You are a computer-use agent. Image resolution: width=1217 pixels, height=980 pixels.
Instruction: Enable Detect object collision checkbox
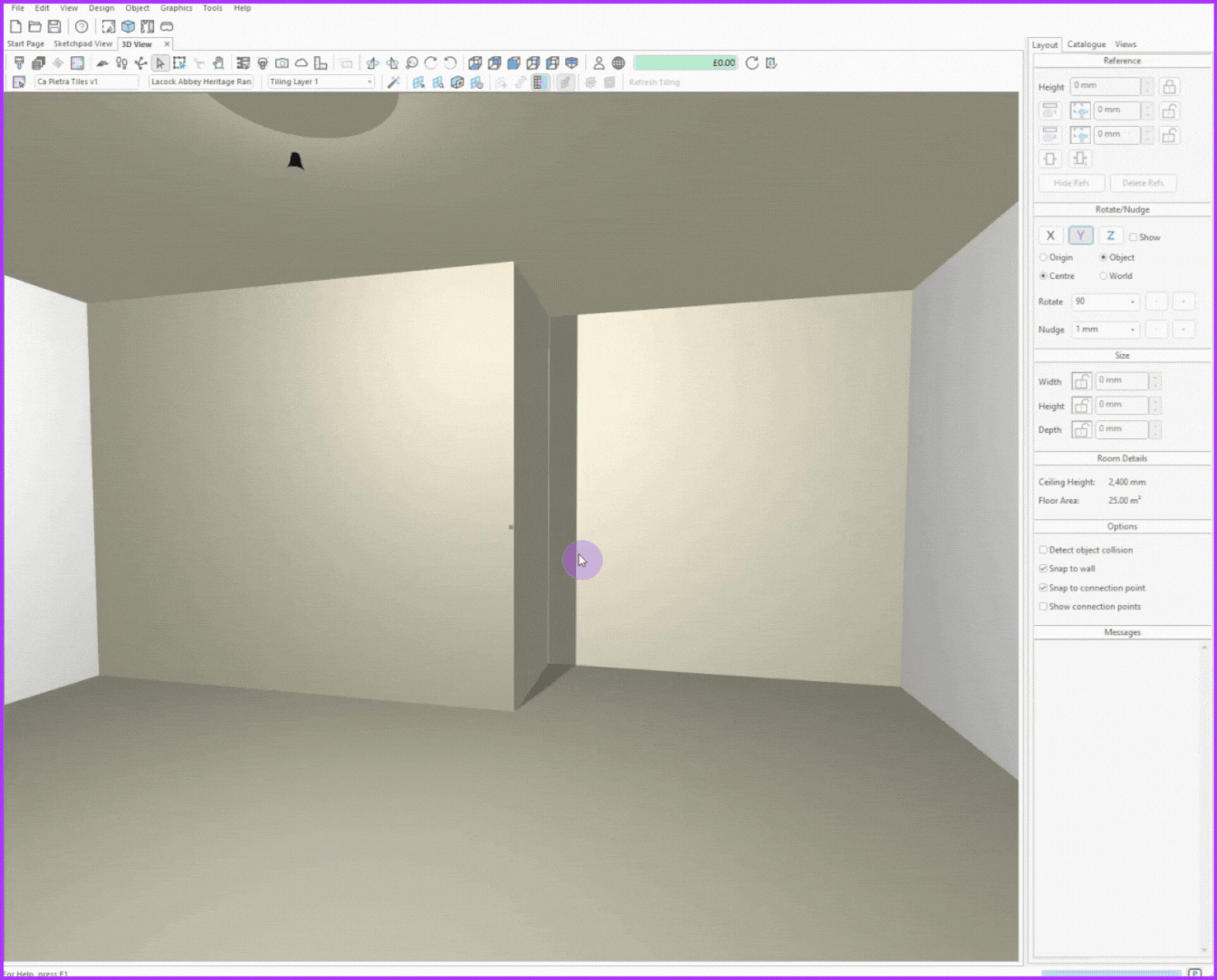pyautogui.click(x=1043, y=550)
